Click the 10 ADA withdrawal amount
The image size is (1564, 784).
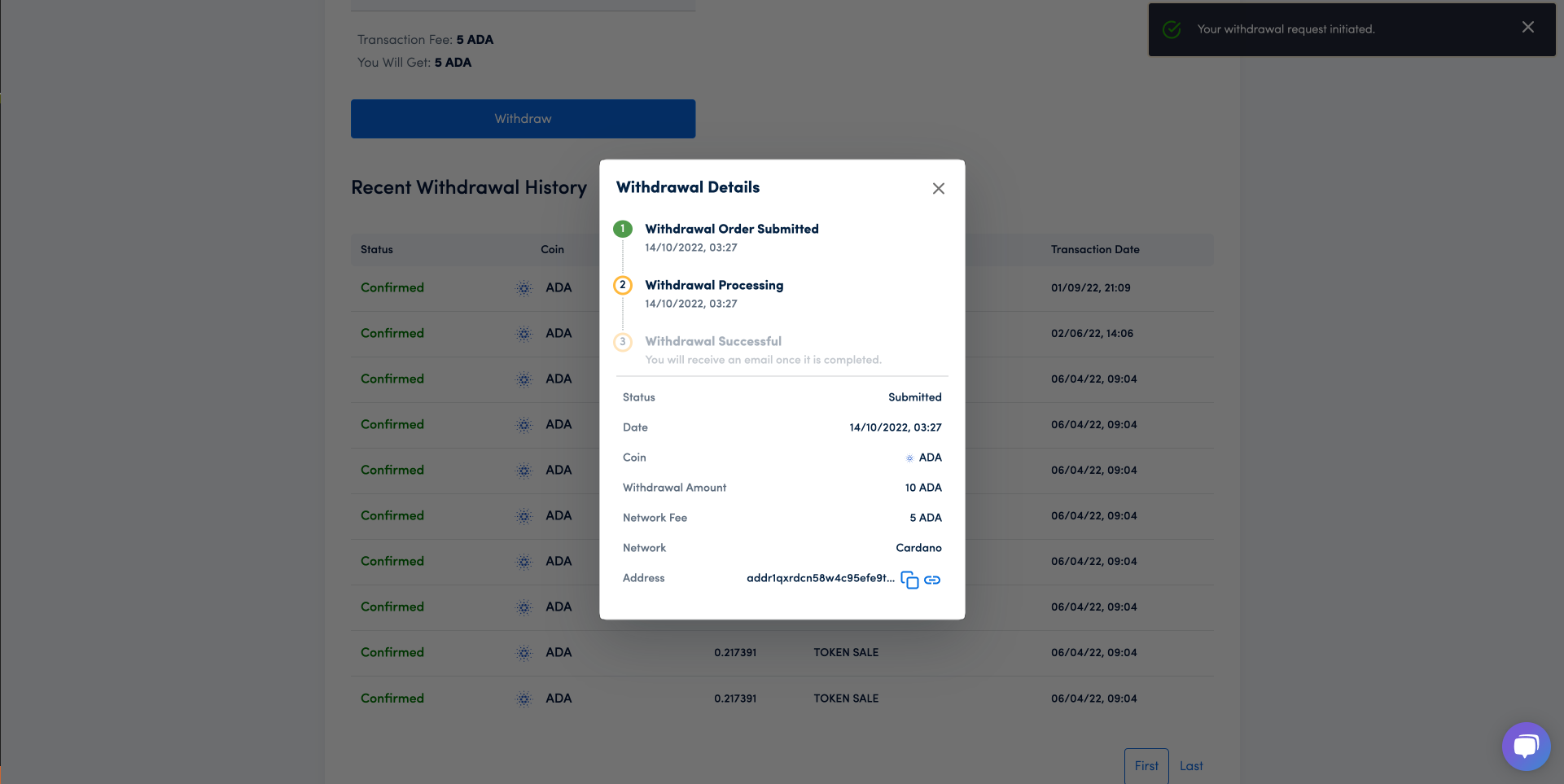pos(923,488)
